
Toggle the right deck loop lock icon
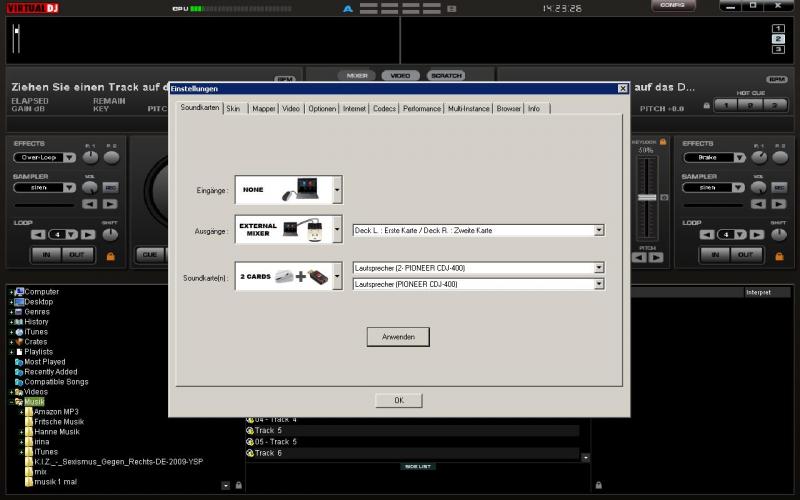tap(779, 256)
